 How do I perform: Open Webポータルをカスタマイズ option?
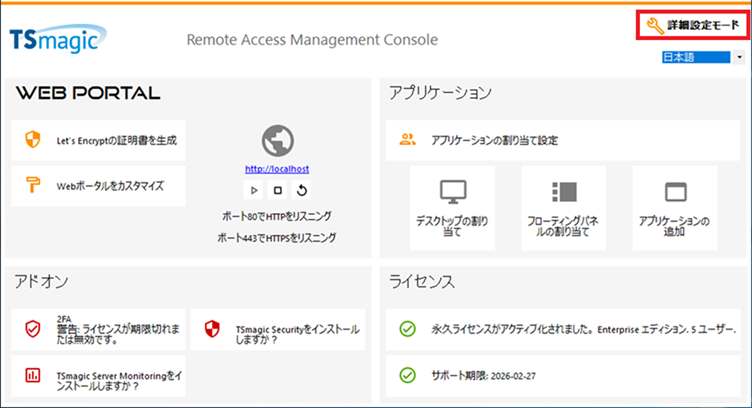[110, 185]
